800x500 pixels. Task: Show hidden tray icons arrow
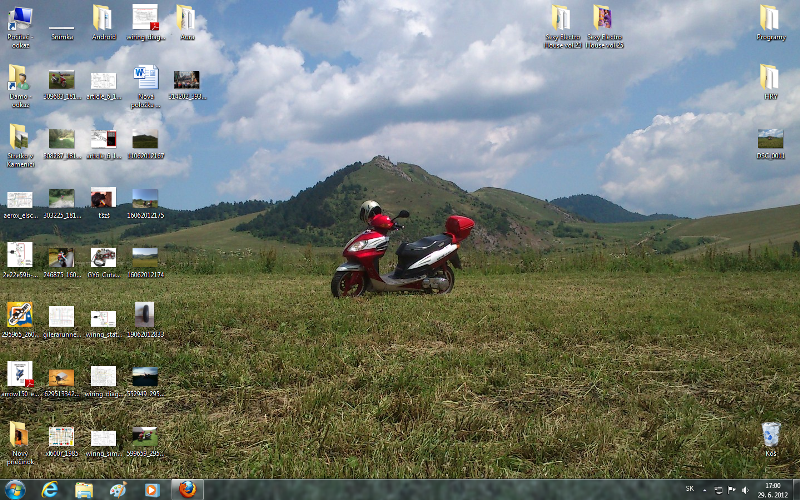coord(706,489)
